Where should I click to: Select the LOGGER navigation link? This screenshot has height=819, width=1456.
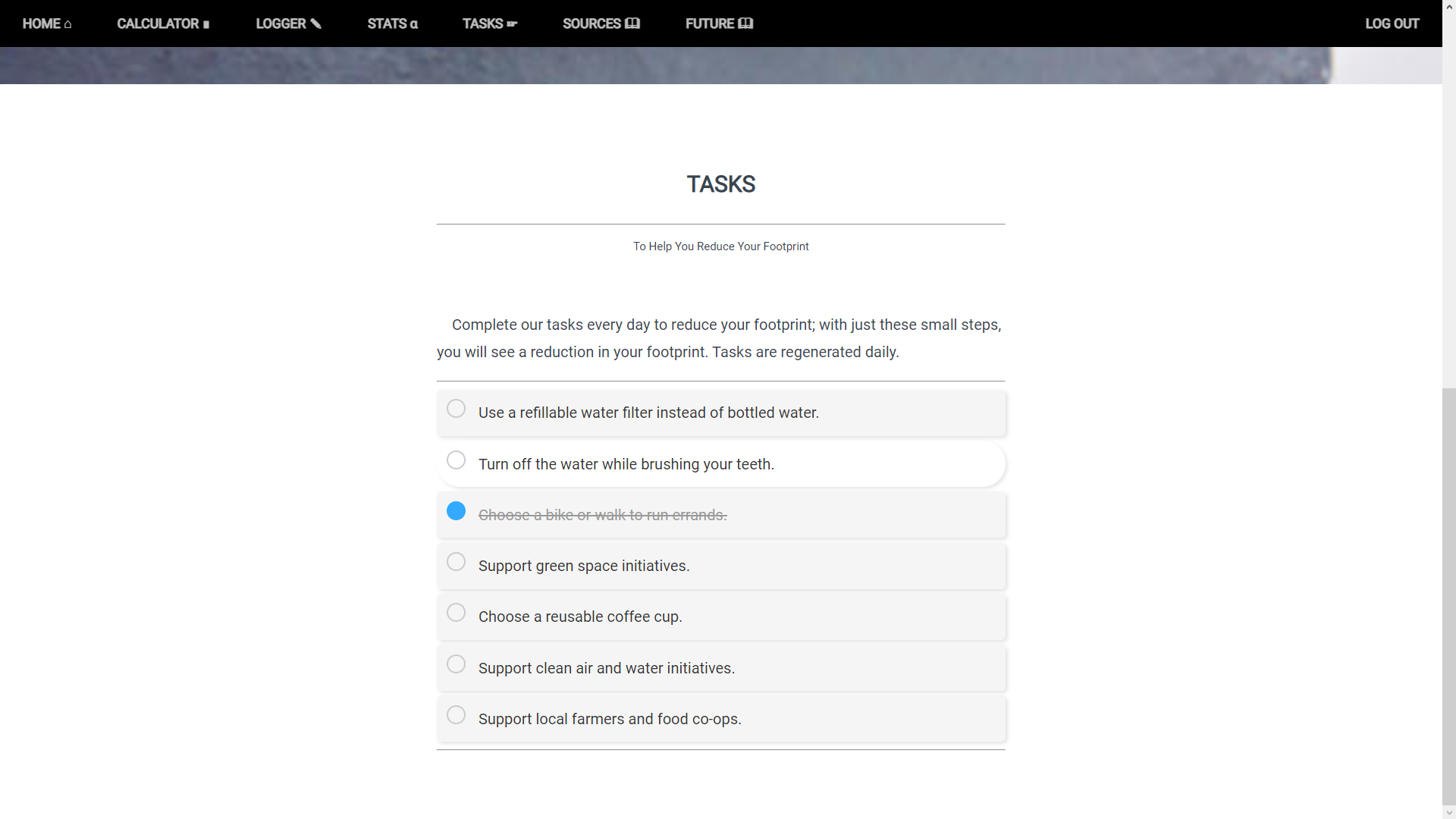click(281, 24)
